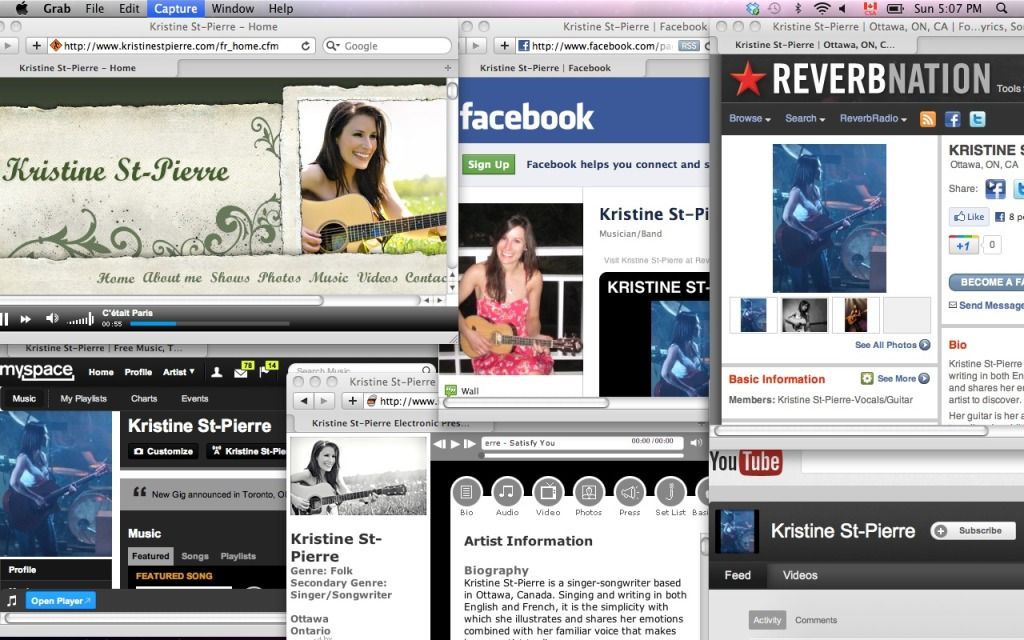Click the Myspace friends person icon
This screenshot has height=640, width=1024.
(x=216, y=372)
